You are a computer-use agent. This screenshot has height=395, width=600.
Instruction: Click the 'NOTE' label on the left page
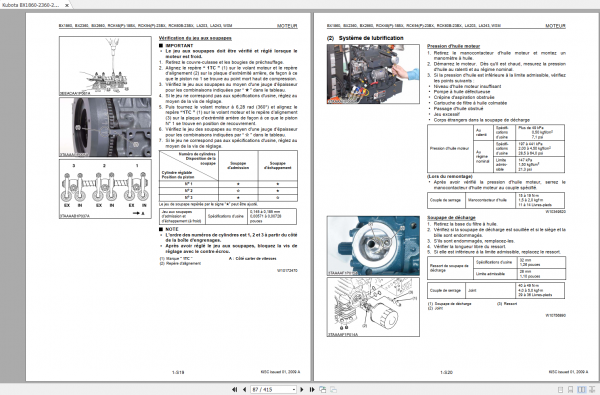[x=172, y=229]
